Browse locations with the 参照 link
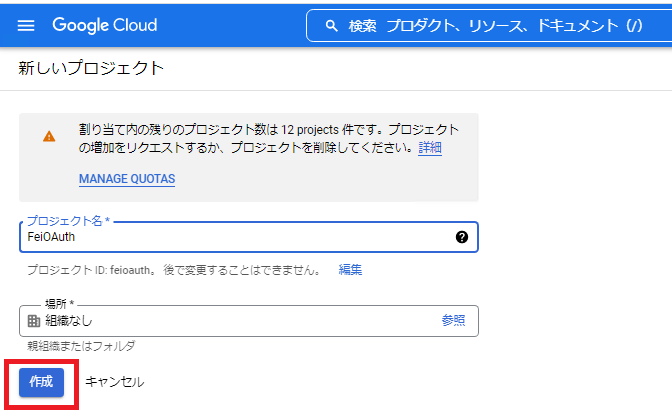Screen dimensions: 672x417 point(453,321)
